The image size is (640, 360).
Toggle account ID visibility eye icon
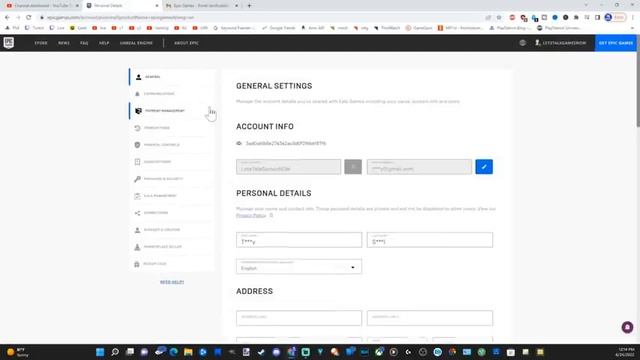[239, 143]
